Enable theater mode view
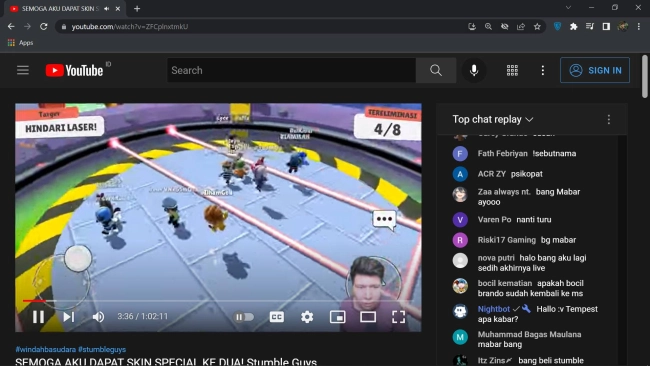Image resolution: width=650 pixels, height=366 pixels. [368, 317]
